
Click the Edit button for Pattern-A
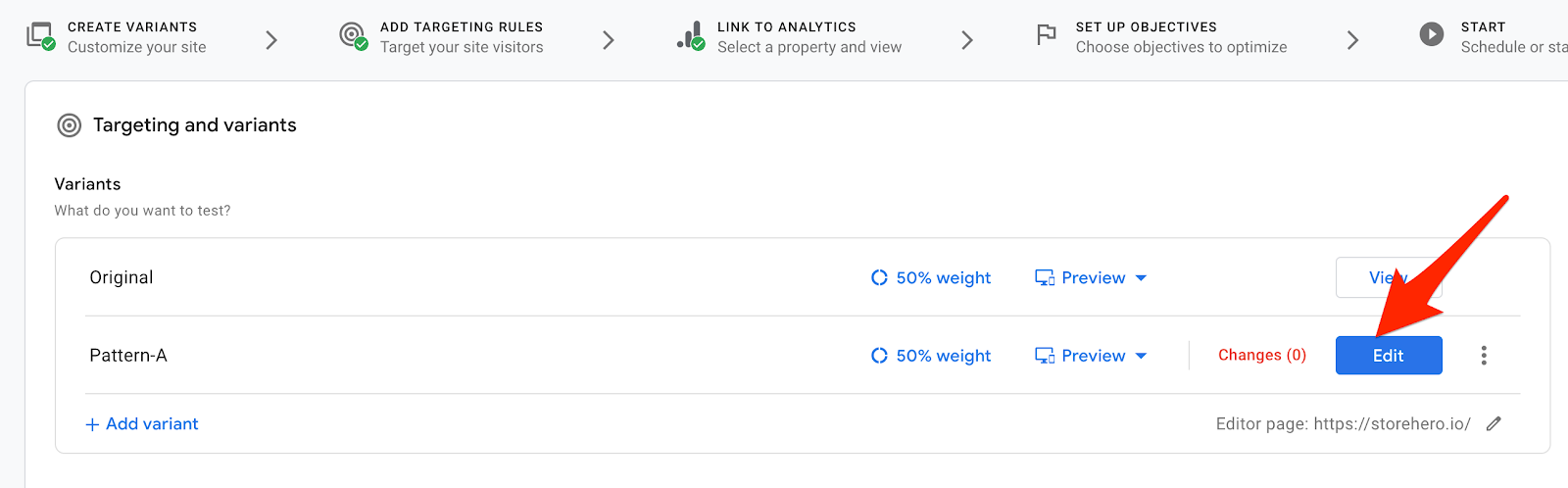1389,355
